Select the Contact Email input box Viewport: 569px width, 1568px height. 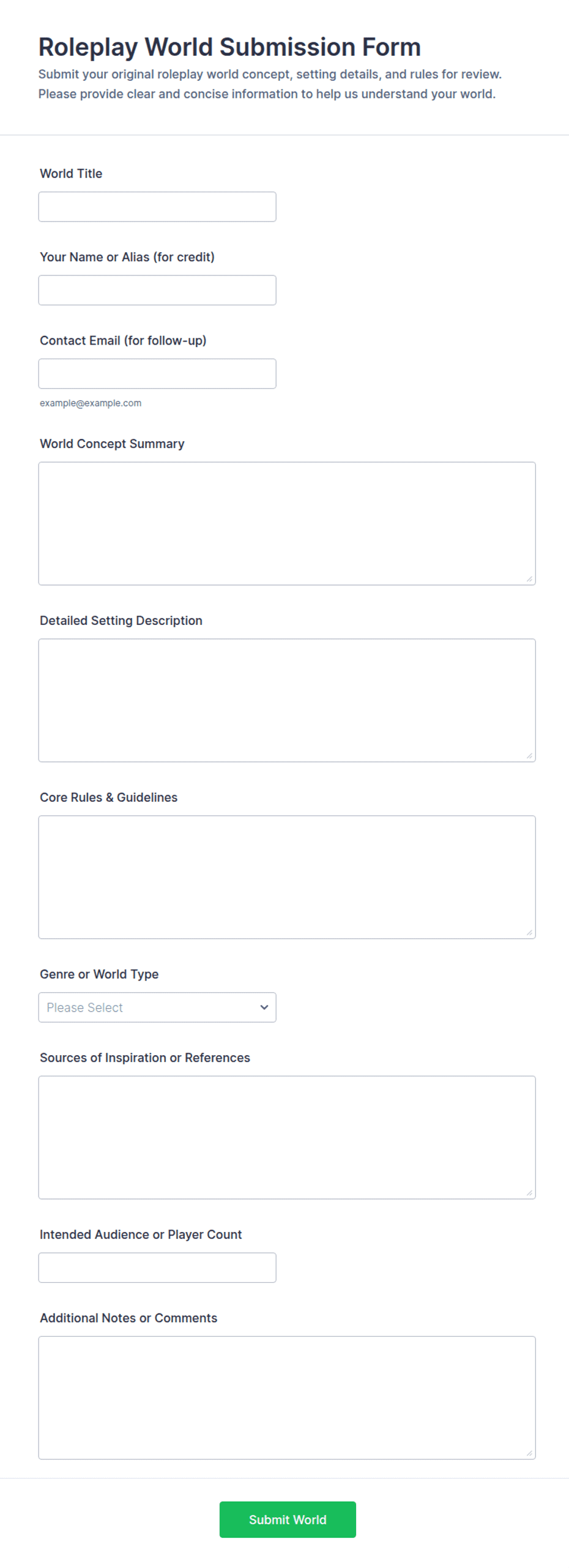(157, 373)
